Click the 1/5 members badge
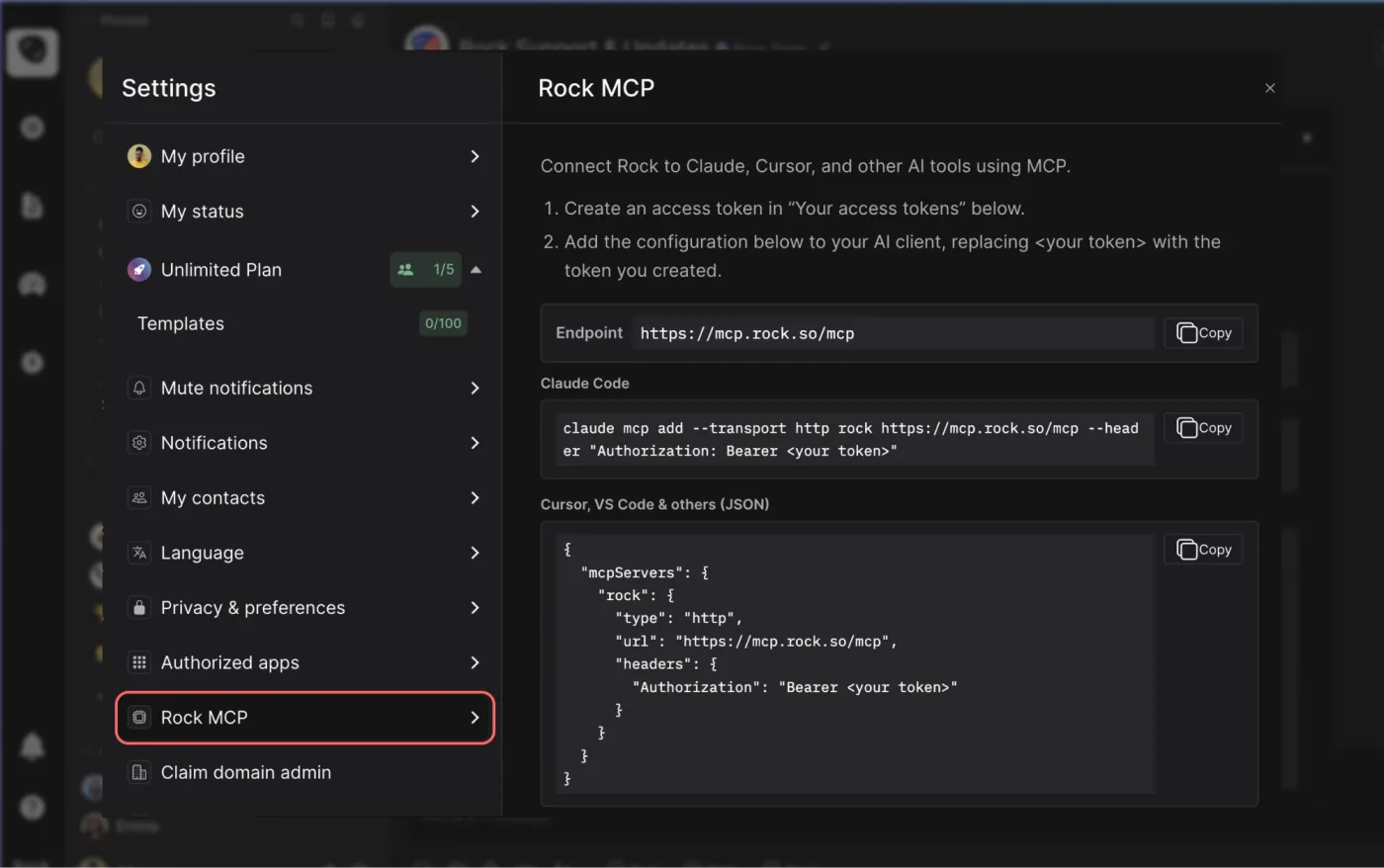 (426, 270)
